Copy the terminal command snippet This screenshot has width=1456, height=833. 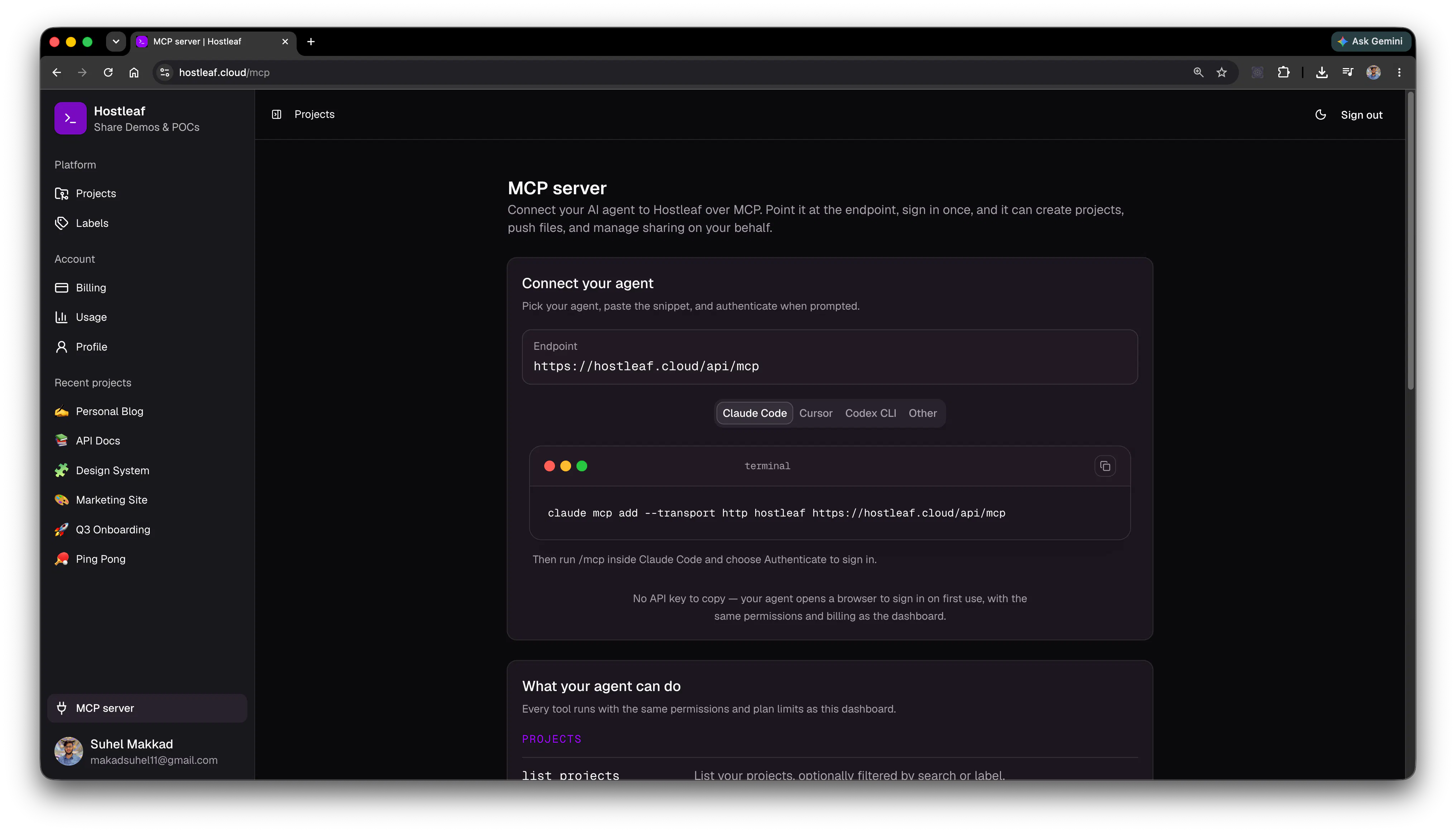pyautogui.click(x=1106, y=466)
